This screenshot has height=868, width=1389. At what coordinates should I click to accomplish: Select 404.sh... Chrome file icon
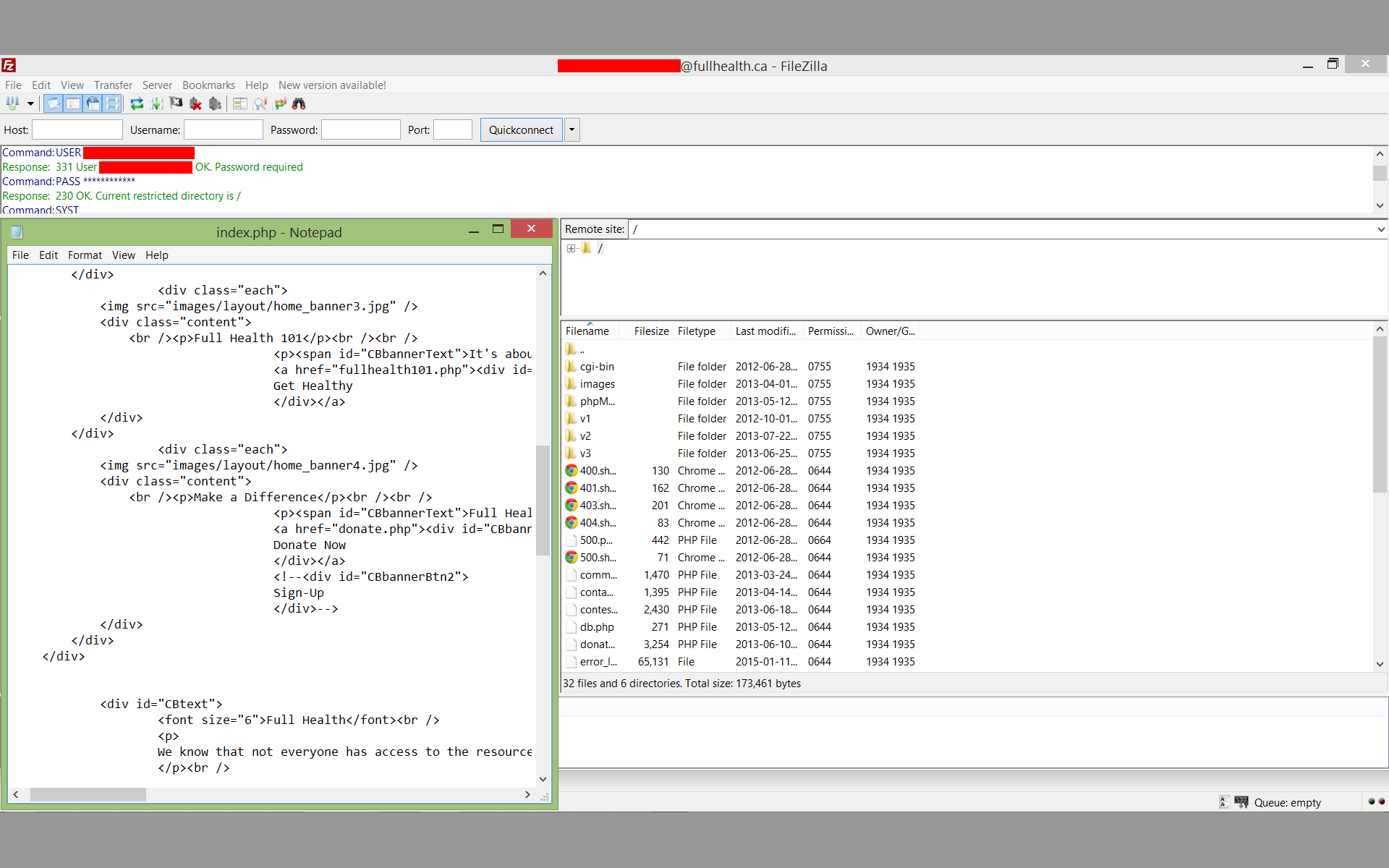pos(571,522)
